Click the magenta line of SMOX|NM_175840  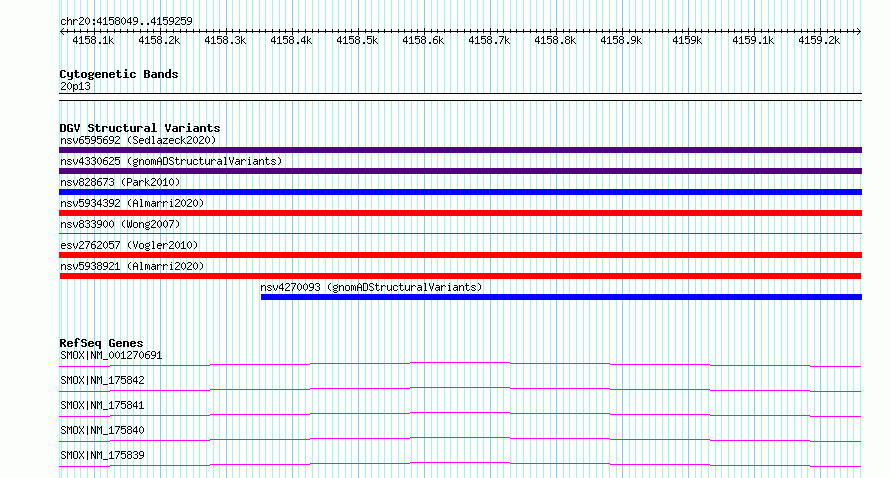click(460, 439)
